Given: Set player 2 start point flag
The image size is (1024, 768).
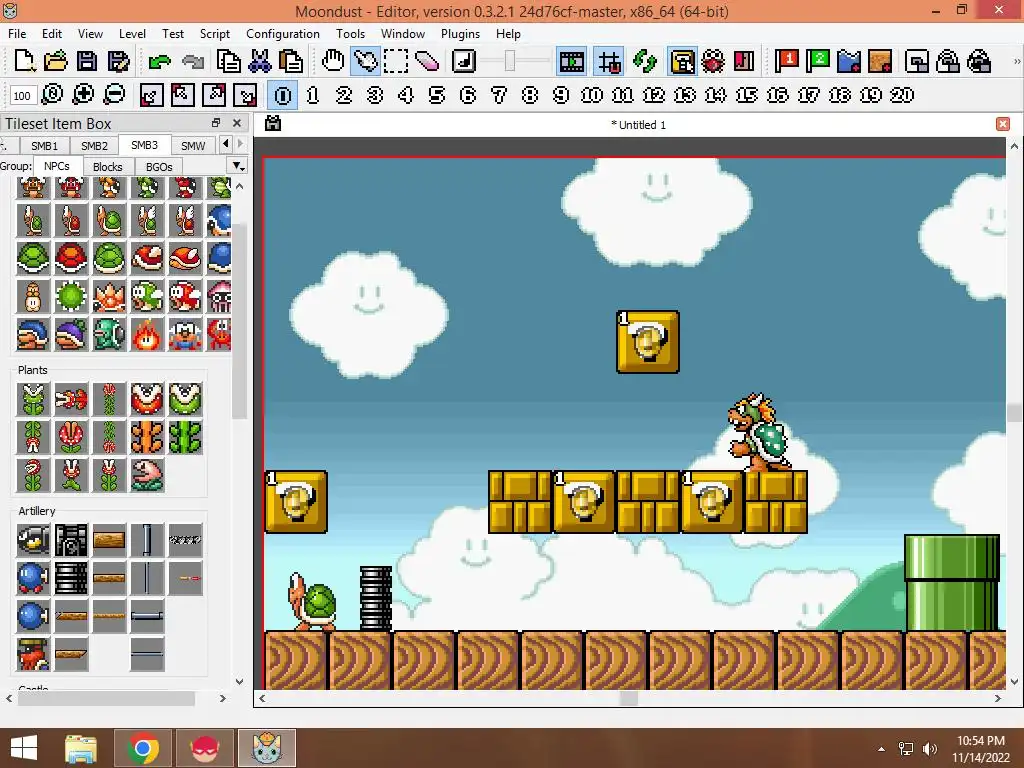Looking at the screenshot, I should click(818, 61).
